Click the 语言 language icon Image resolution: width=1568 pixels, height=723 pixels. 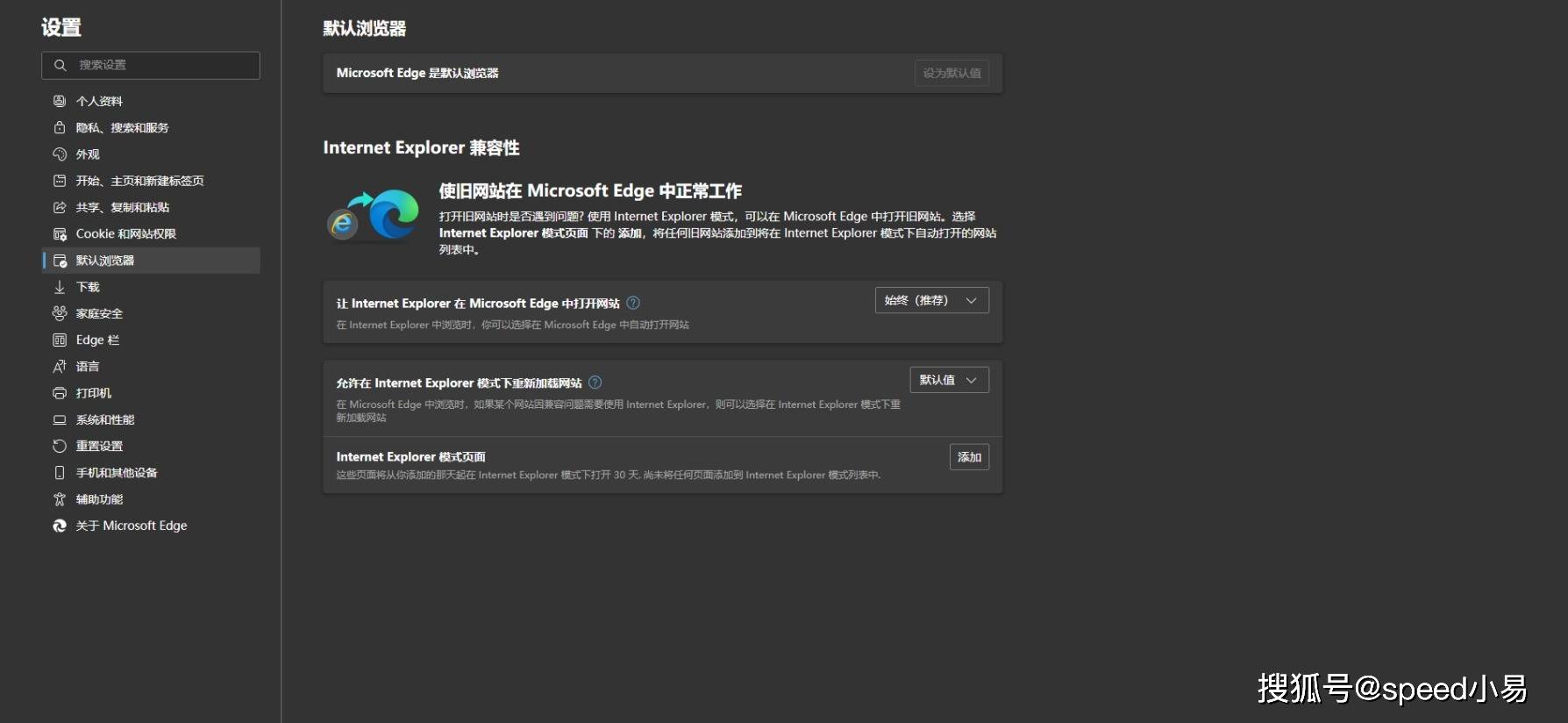(x=60, y=367)
